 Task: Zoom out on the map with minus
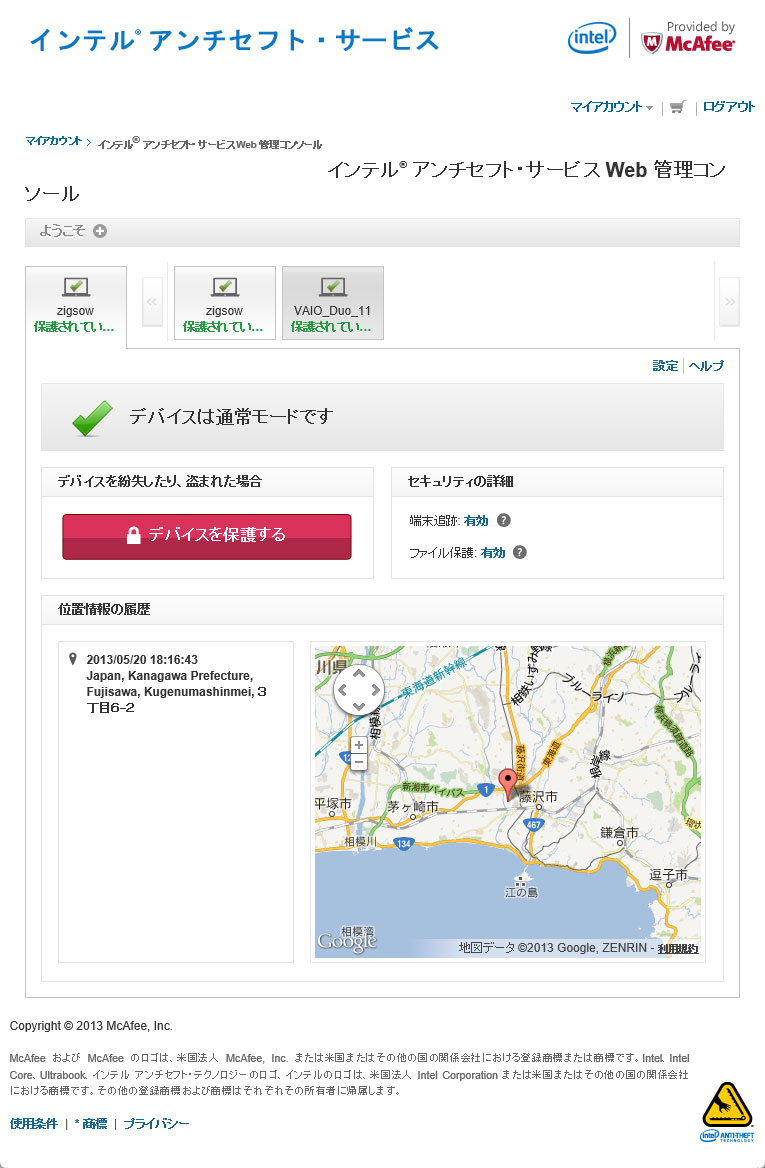tap(358, 762)
